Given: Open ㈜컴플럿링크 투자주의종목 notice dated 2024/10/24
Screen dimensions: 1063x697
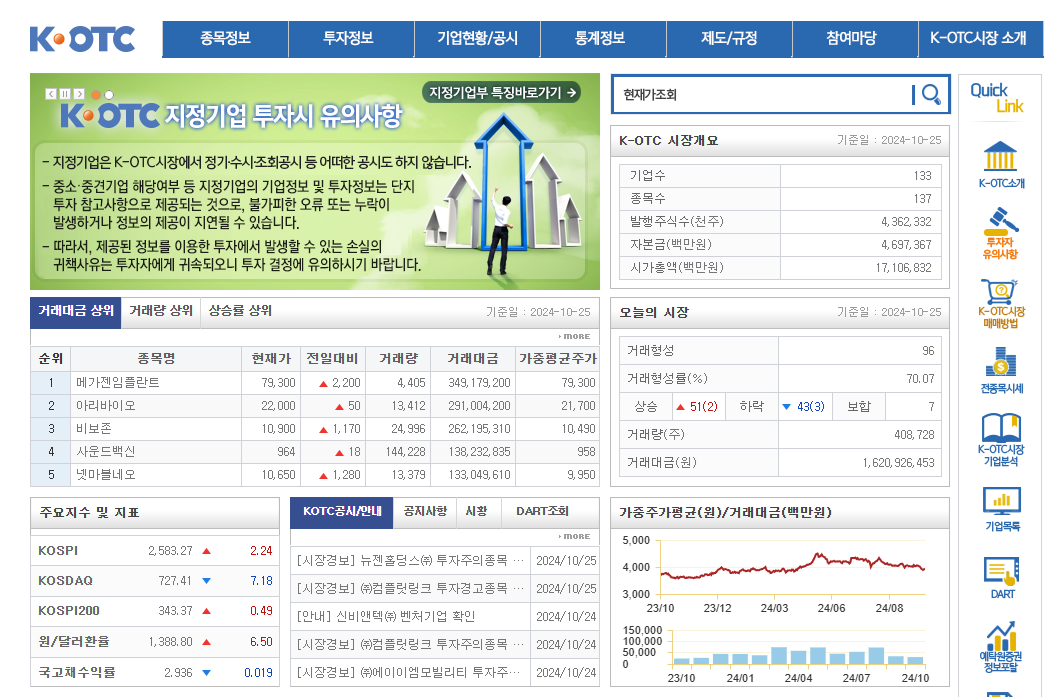Looking at the screenshot, I should tap(410, 644).
